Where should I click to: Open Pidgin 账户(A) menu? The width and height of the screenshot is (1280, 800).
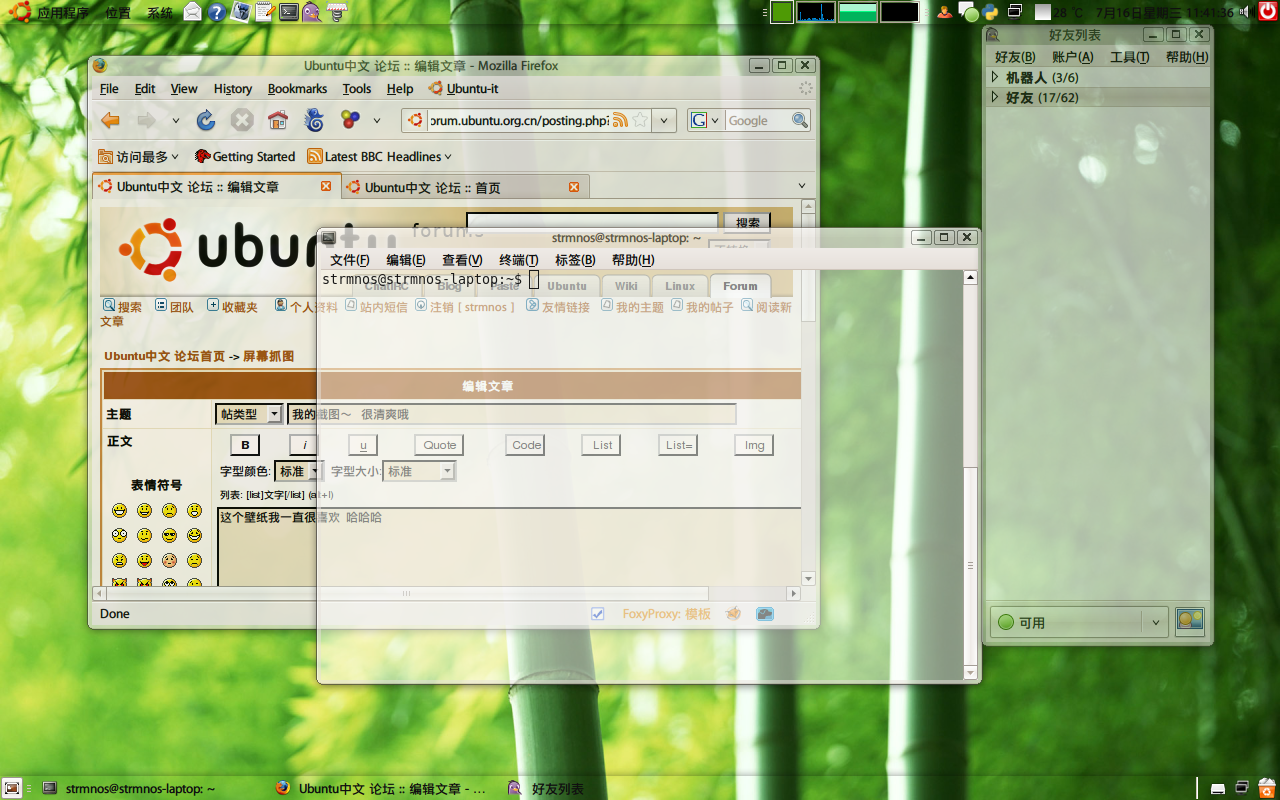tap(1073, 57)
